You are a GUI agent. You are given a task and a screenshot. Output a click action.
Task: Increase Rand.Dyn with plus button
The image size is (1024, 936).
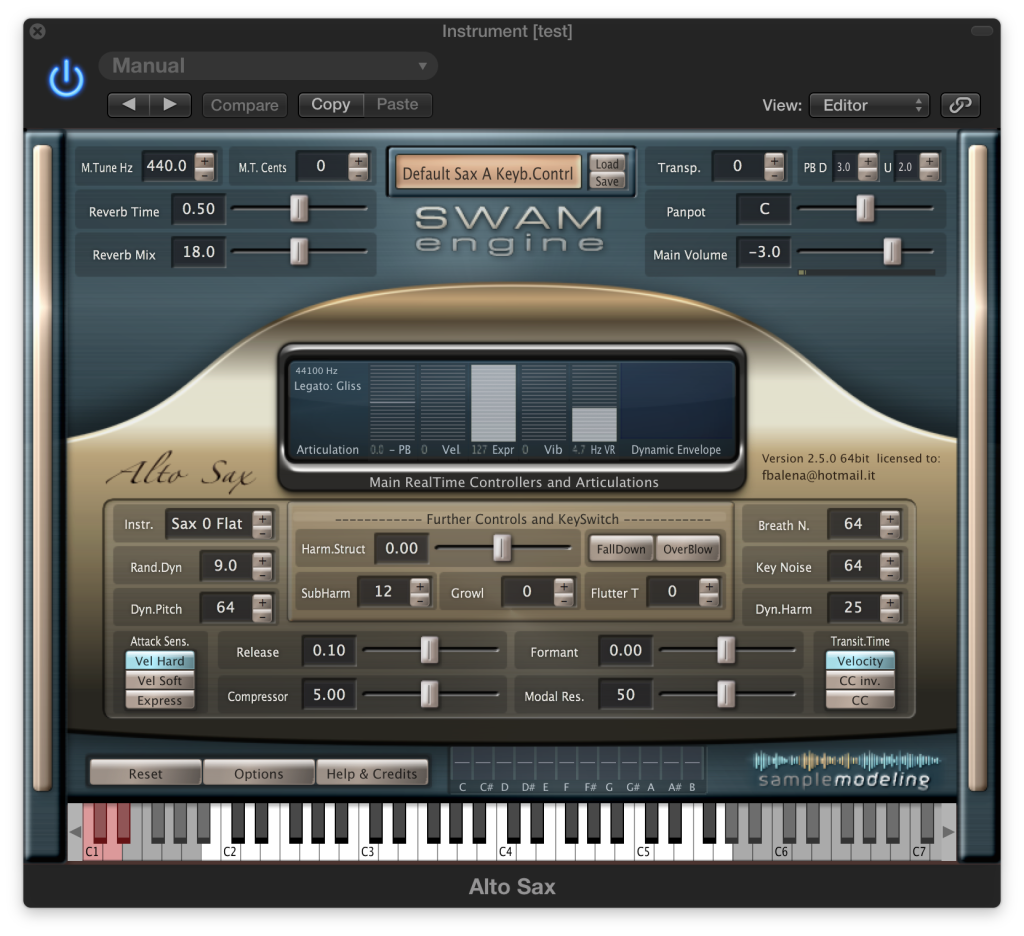263,560
